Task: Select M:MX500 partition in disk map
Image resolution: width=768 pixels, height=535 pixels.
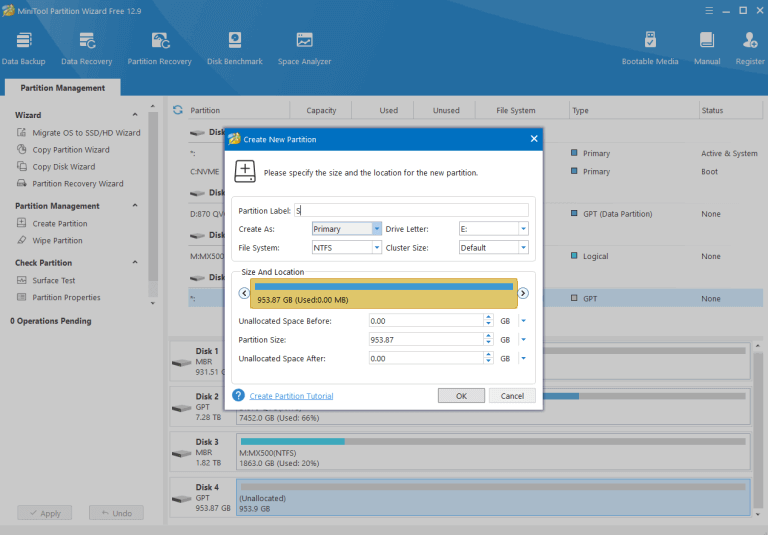Action: click(493, 452)
